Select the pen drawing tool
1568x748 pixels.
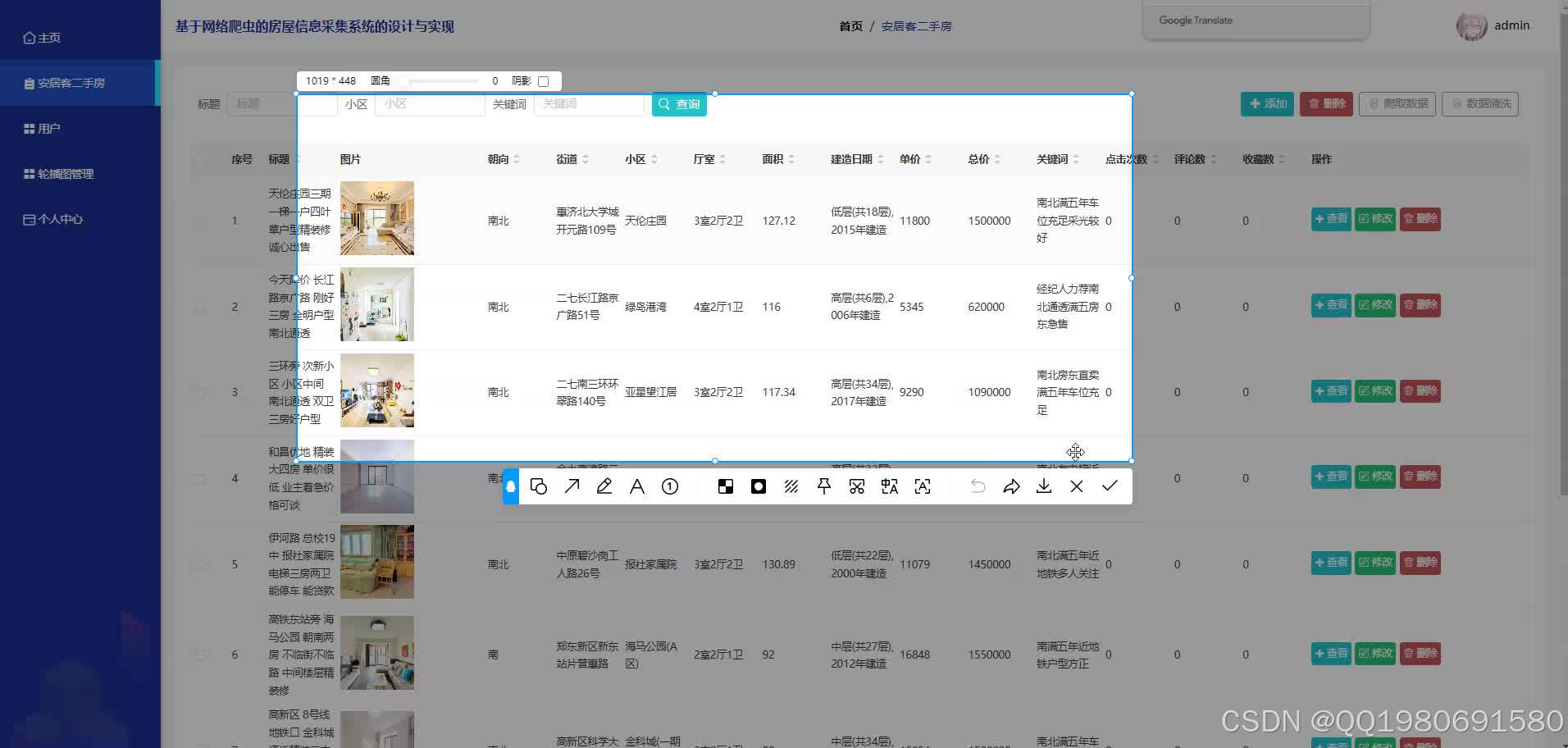point(604,486)
